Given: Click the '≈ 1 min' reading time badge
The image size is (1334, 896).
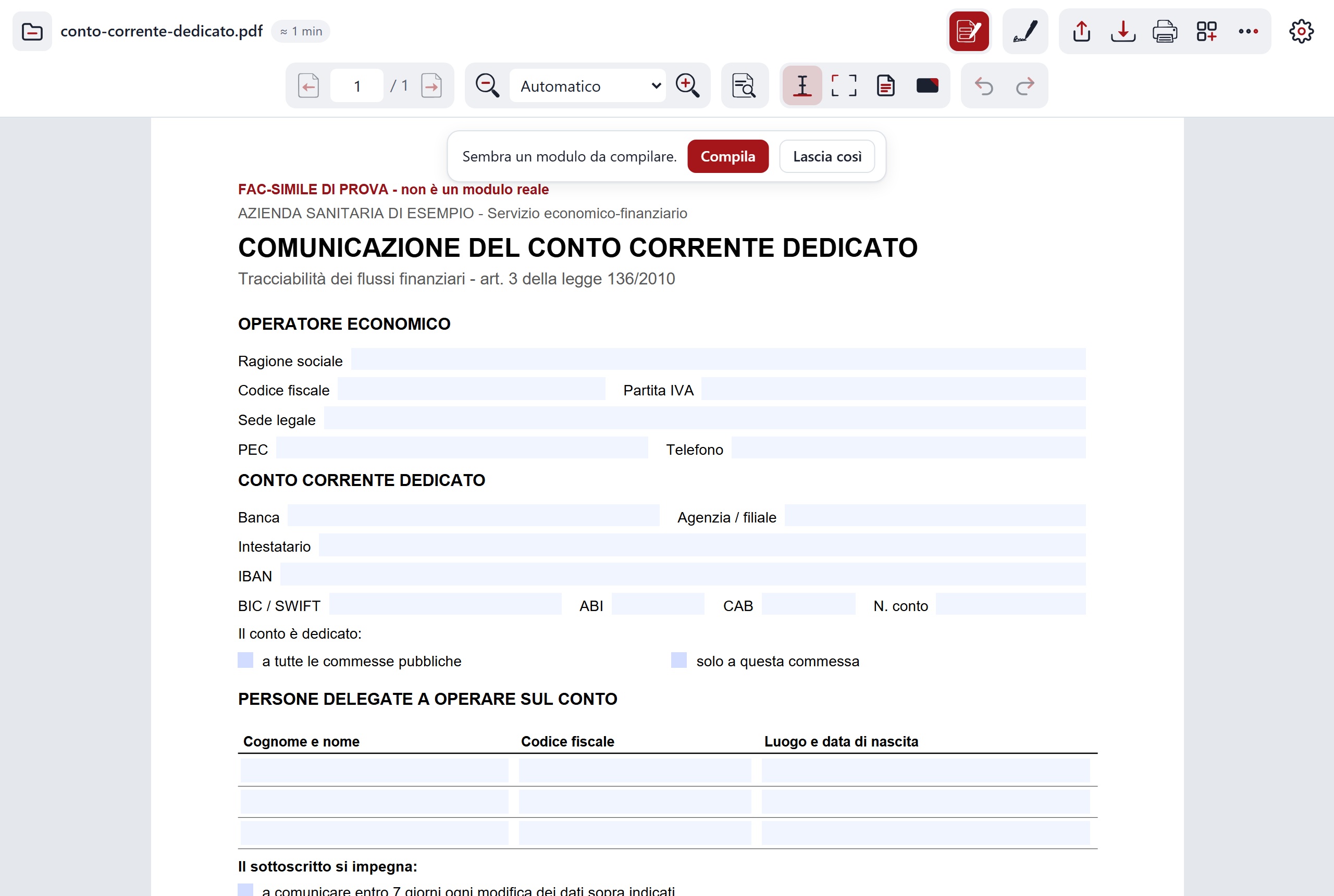Looking at the screenshot, I should 301,31.
